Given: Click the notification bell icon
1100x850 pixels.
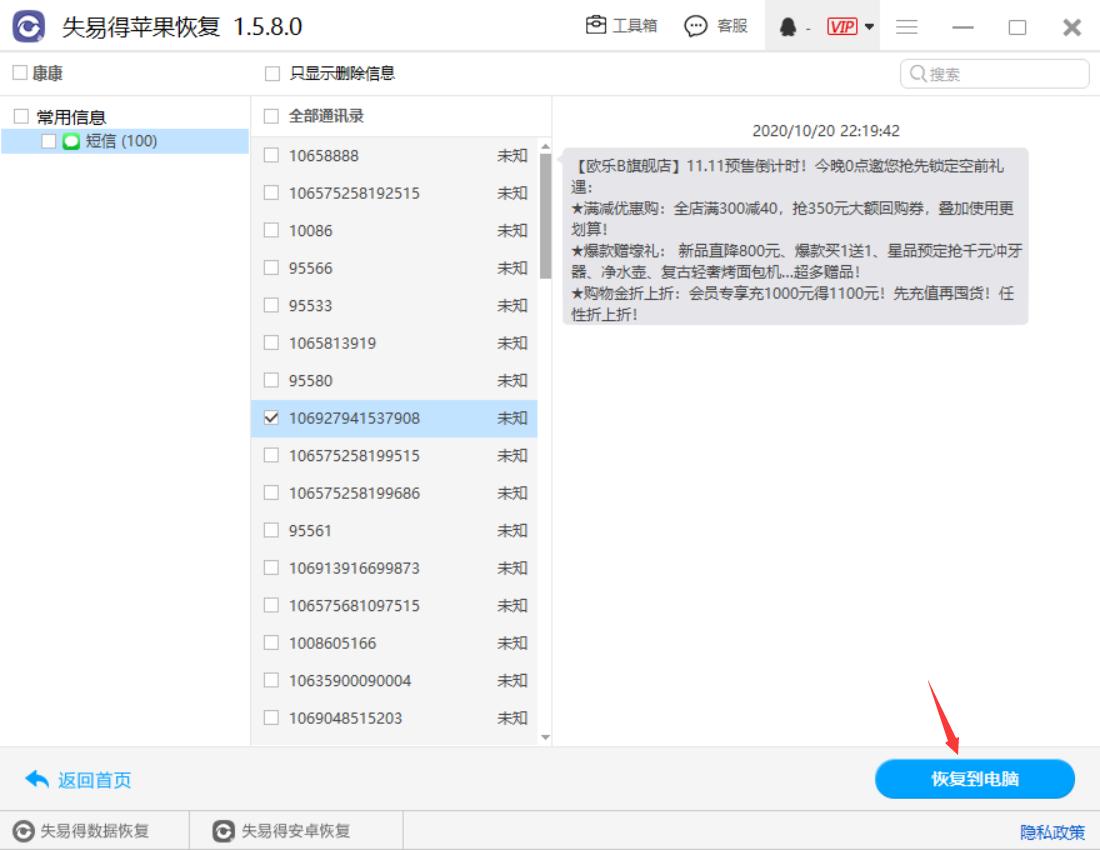Looking at the screenshot, I should tap(788, 26).
